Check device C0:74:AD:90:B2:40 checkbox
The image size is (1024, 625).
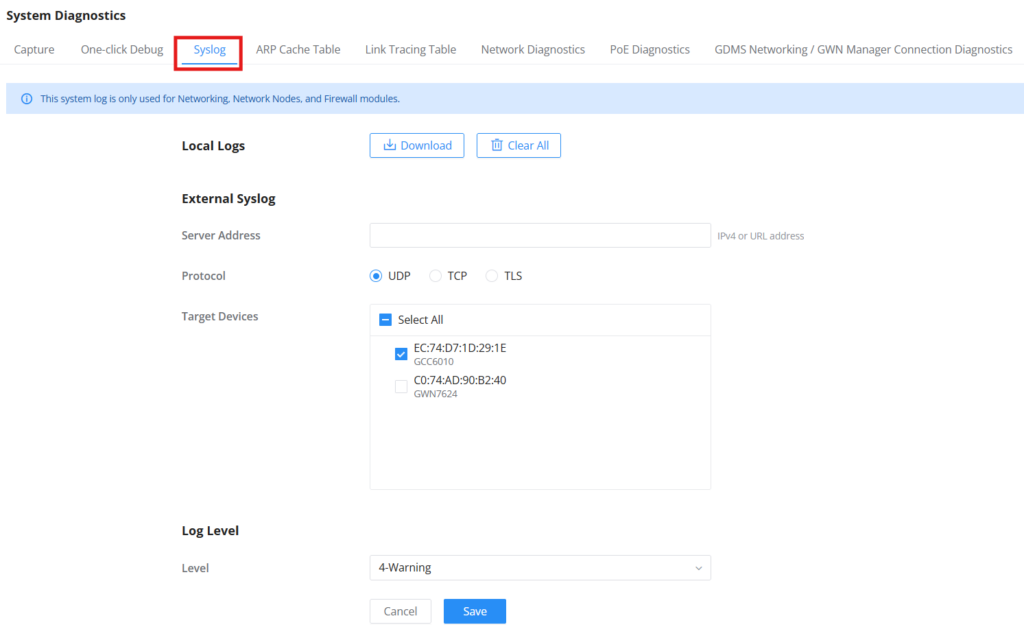click(401, 387)
